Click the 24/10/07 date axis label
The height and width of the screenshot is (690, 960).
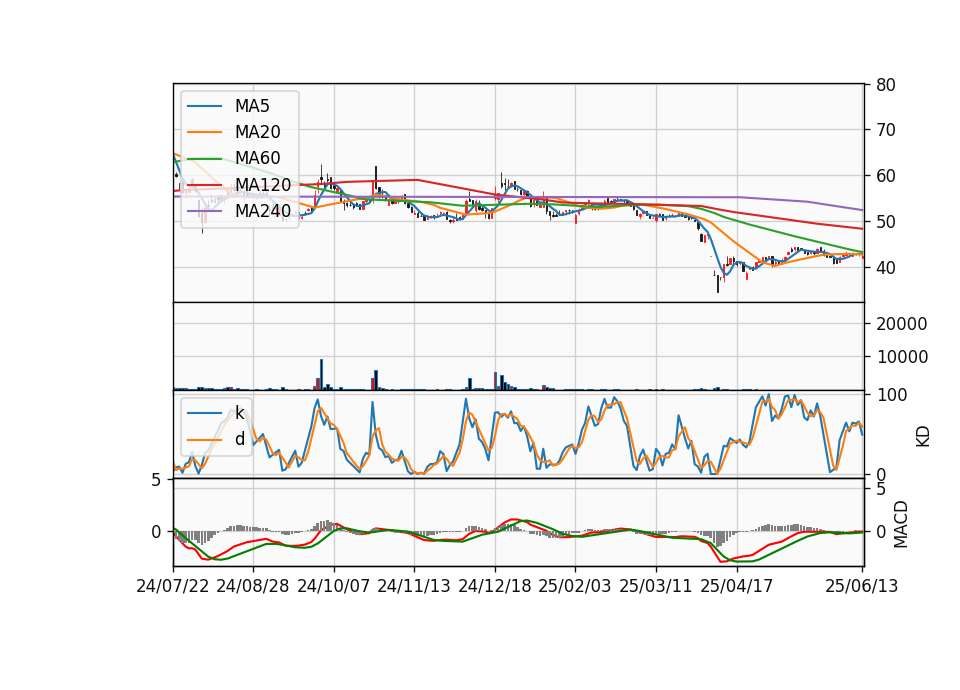(x=334, y=586)
